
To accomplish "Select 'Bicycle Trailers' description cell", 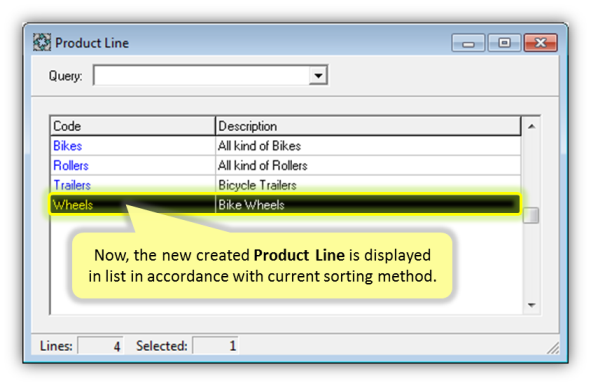I will coord(368,185).
